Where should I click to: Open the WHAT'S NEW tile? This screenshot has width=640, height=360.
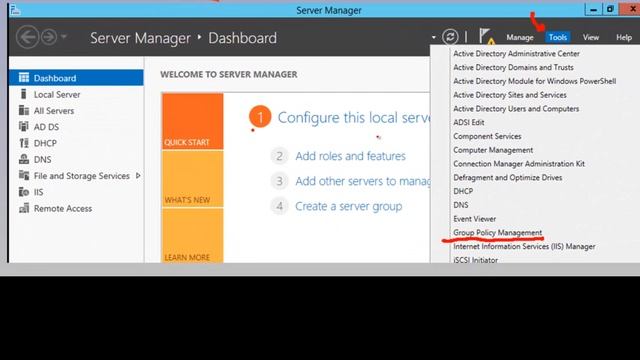192,179
